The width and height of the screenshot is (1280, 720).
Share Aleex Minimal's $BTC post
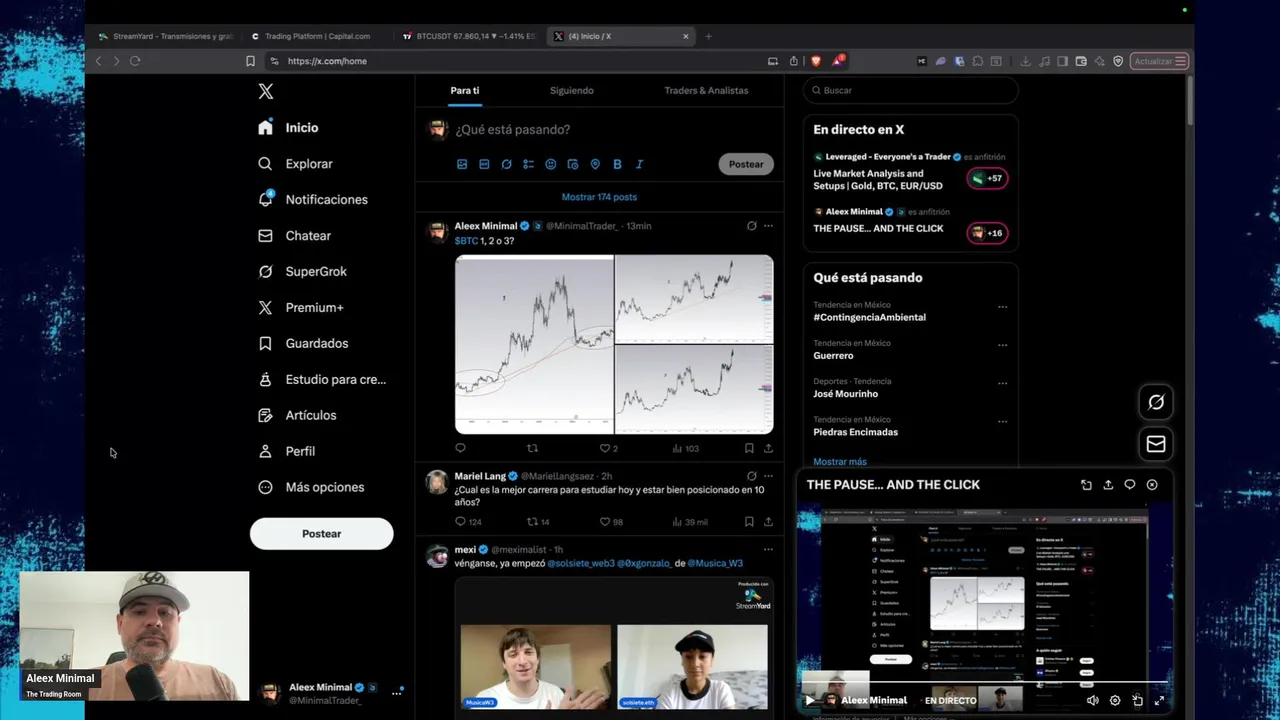[x=768, y=448]
